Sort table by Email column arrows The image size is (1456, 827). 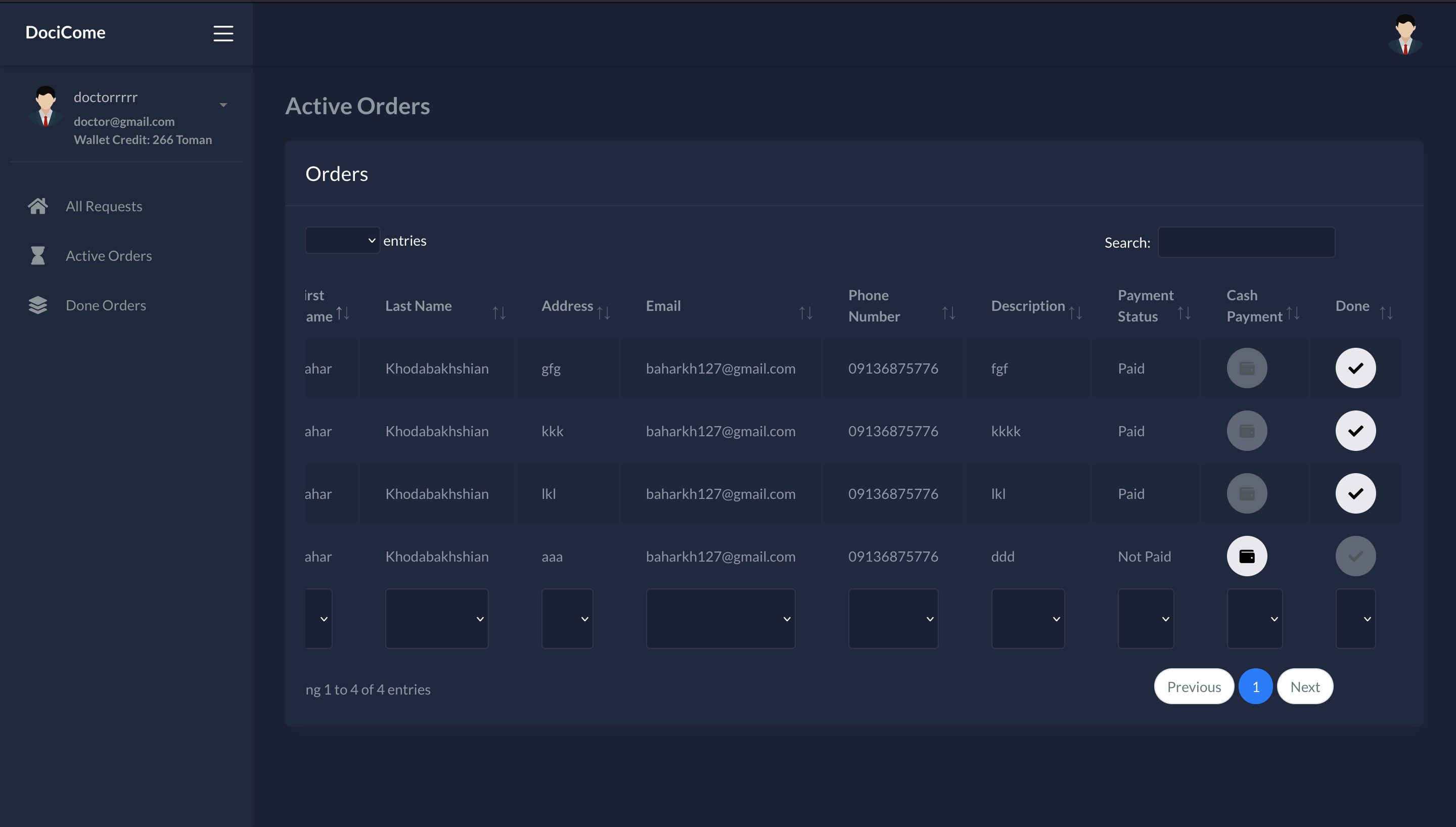(805, 313)
